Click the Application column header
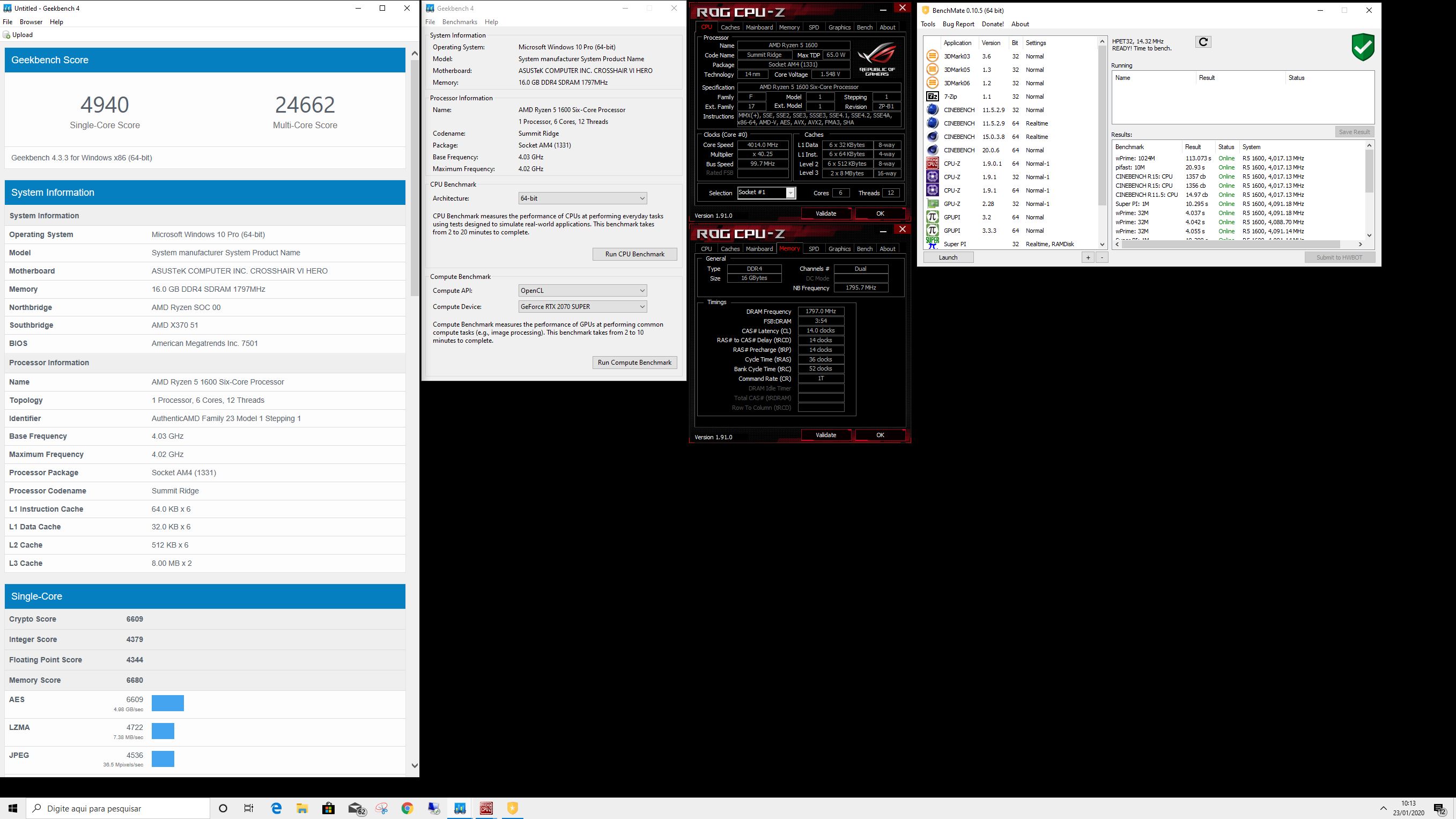Screen dimensions: 1456x819 pyautogui.click(x=957, y=43)
